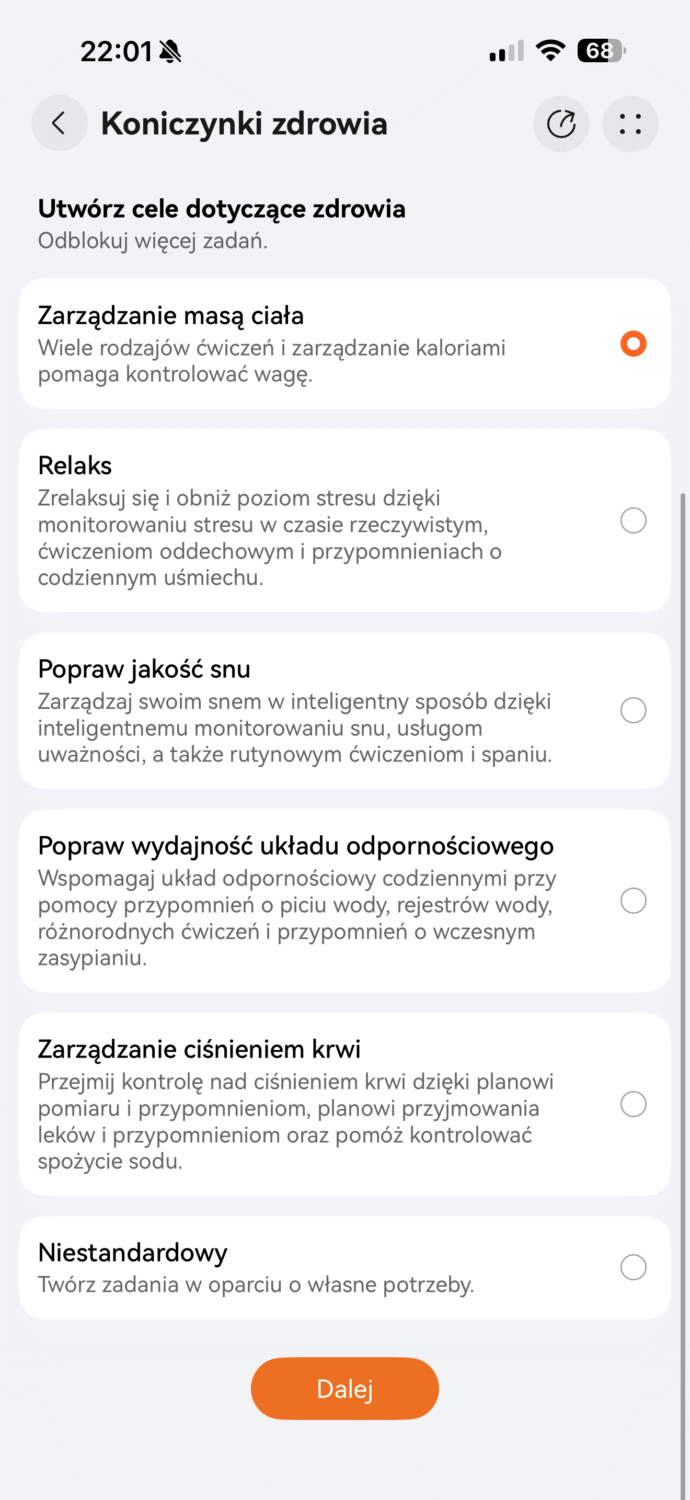Tap the Popraw jakość snu description text
The height and width of the screenshot is (1500, 690).
(x=295, y=728)
